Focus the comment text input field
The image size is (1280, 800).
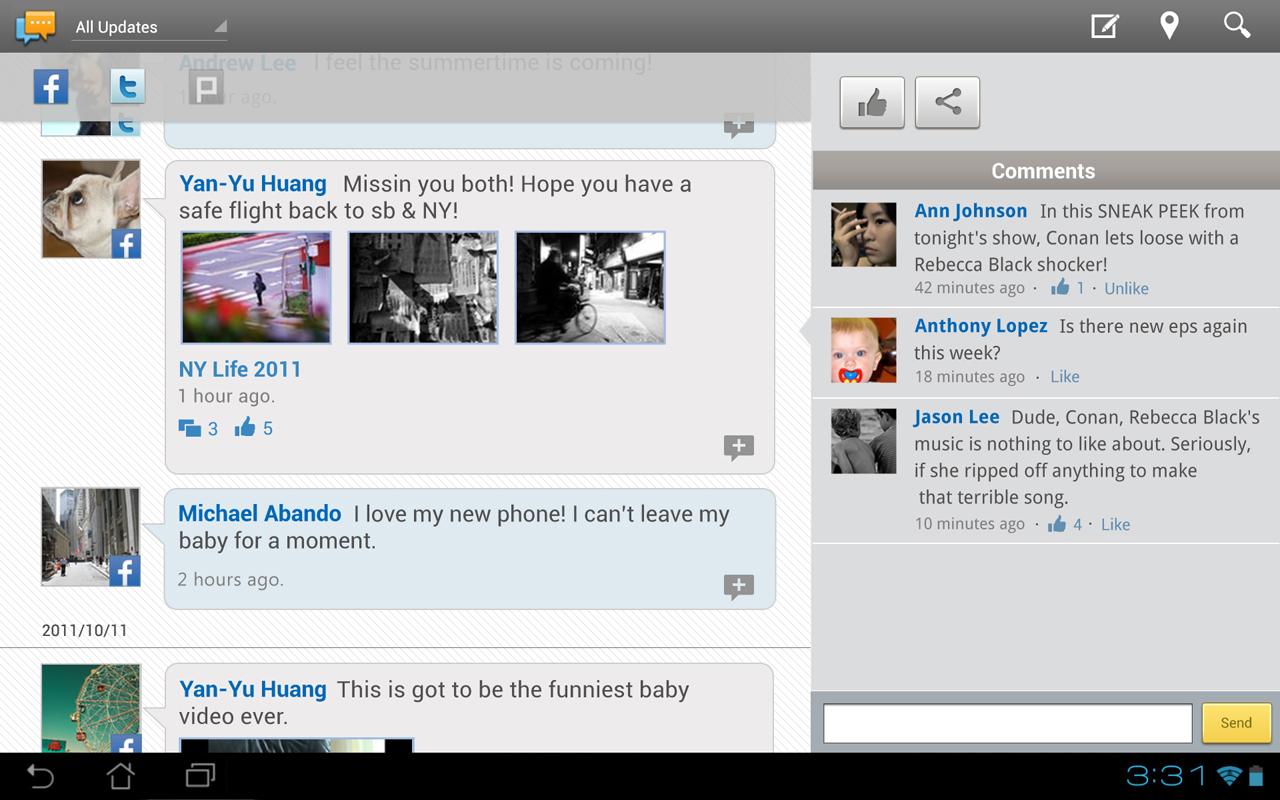click(1007, 723)
